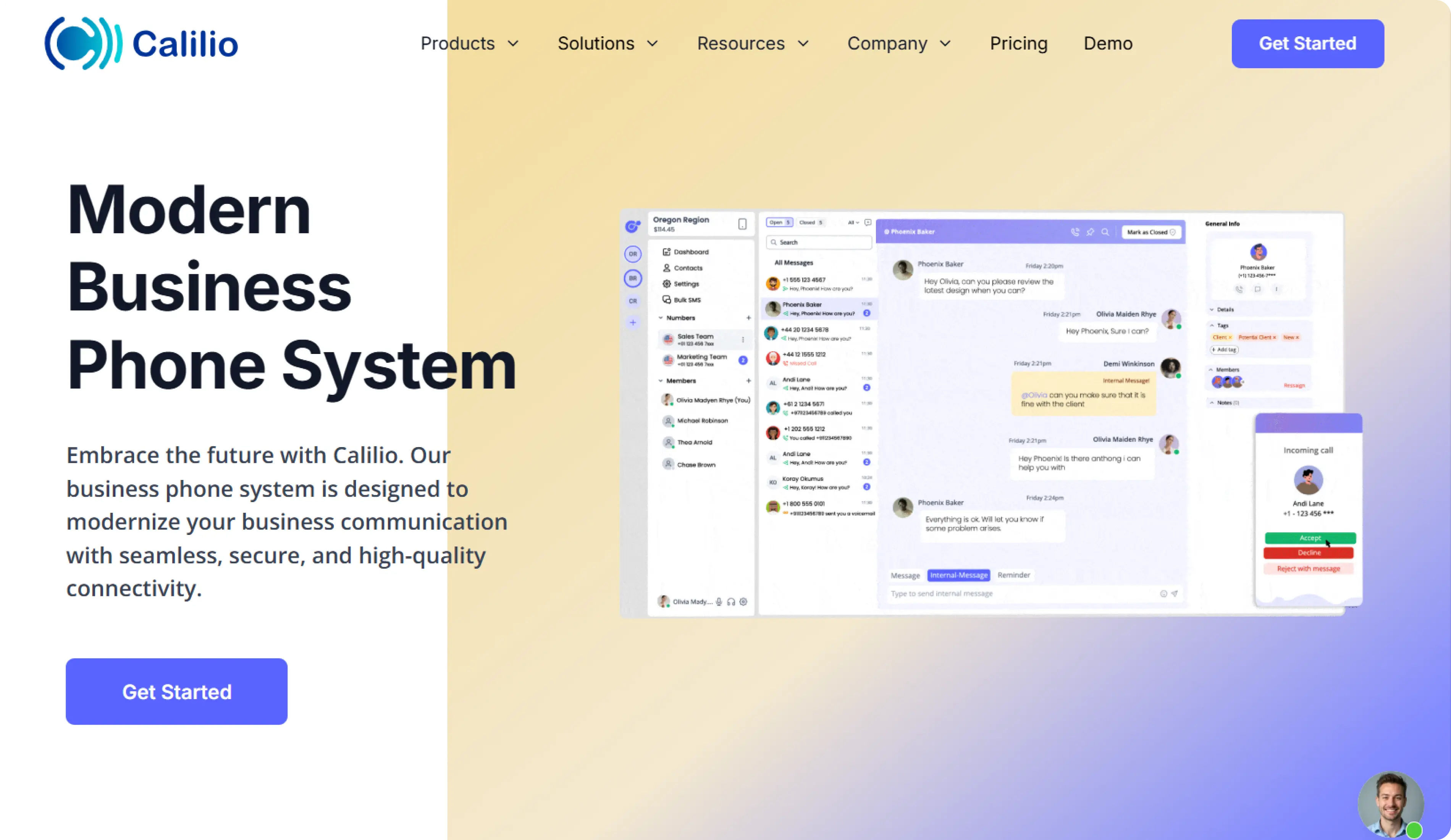Image resolution: width=1451 pixels, height=840 pixels.
Task: Select member Thea Arnold
Action: [x=687, y=443]
